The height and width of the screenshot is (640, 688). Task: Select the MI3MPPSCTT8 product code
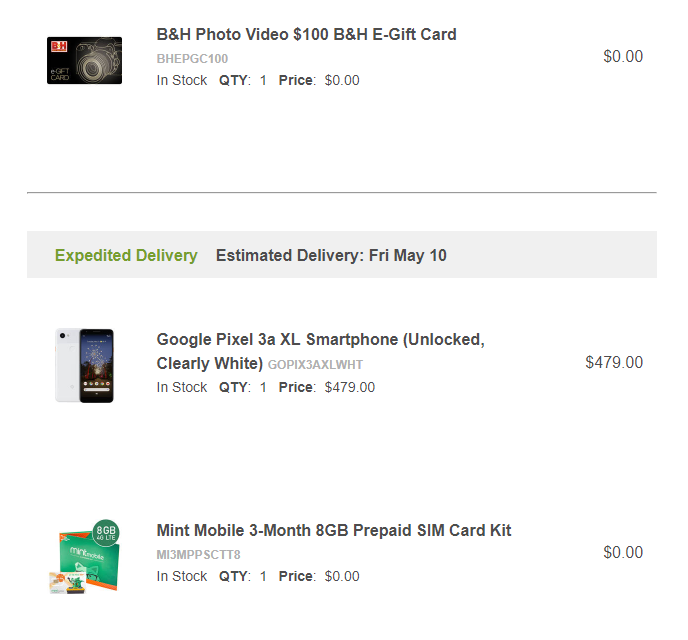(198, 555)
